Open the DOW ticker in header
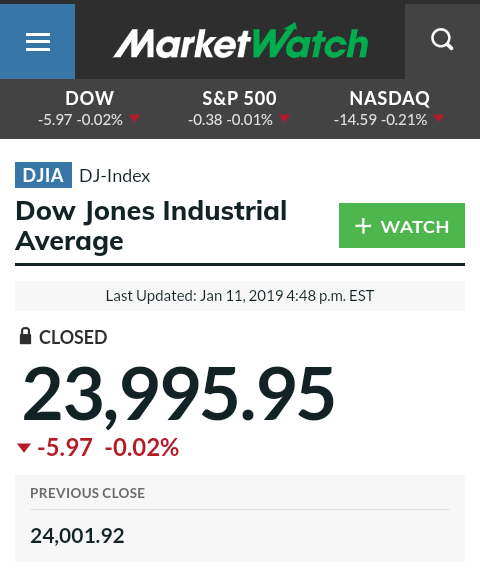The height and width of the screenshot is (569, 480). pos(89,109)
